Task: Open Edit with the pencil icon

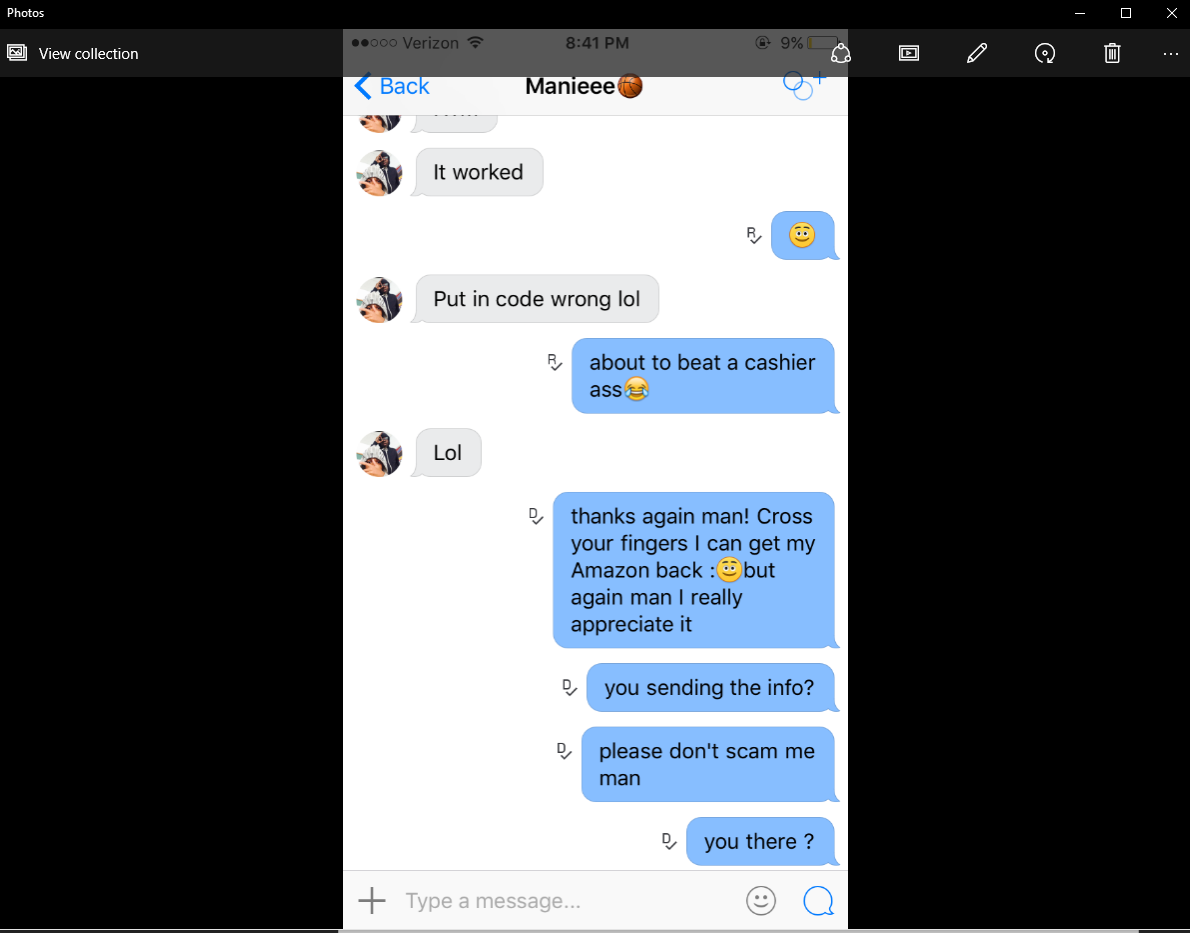Action: pyautogui.click(x=977, y=53)
